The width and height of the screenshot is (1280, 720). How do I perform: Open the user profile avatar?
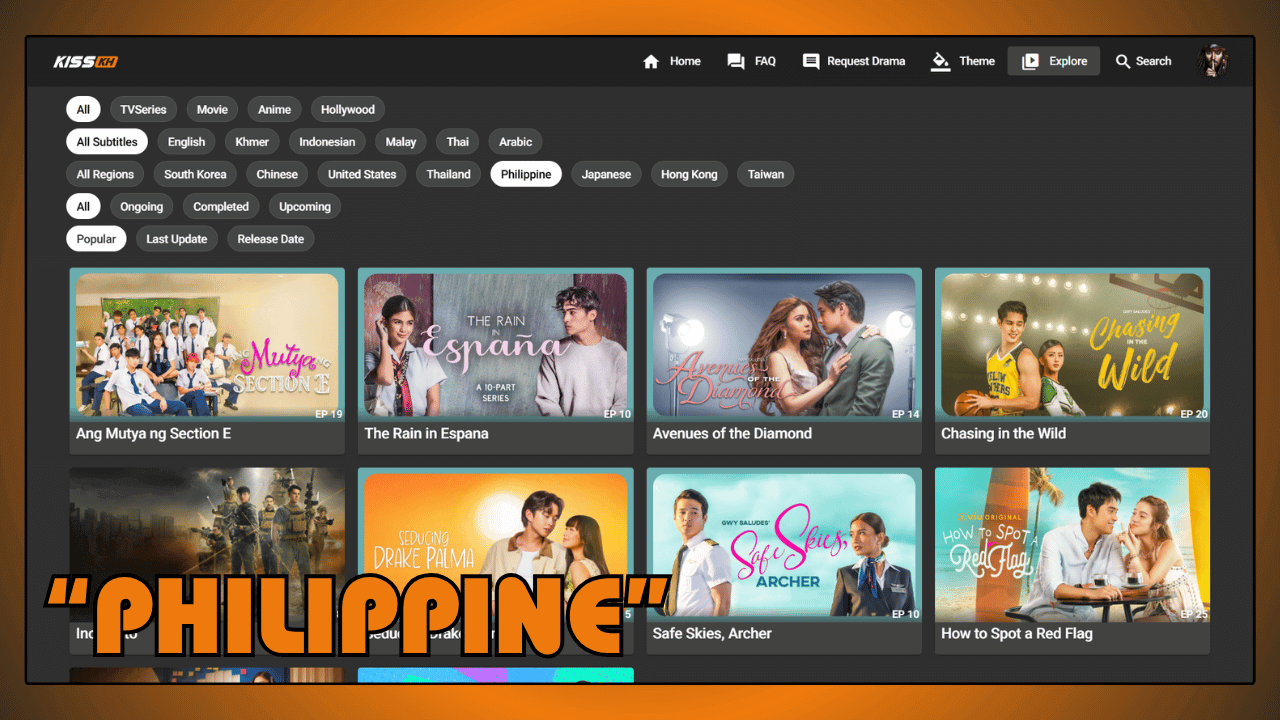1213,61
